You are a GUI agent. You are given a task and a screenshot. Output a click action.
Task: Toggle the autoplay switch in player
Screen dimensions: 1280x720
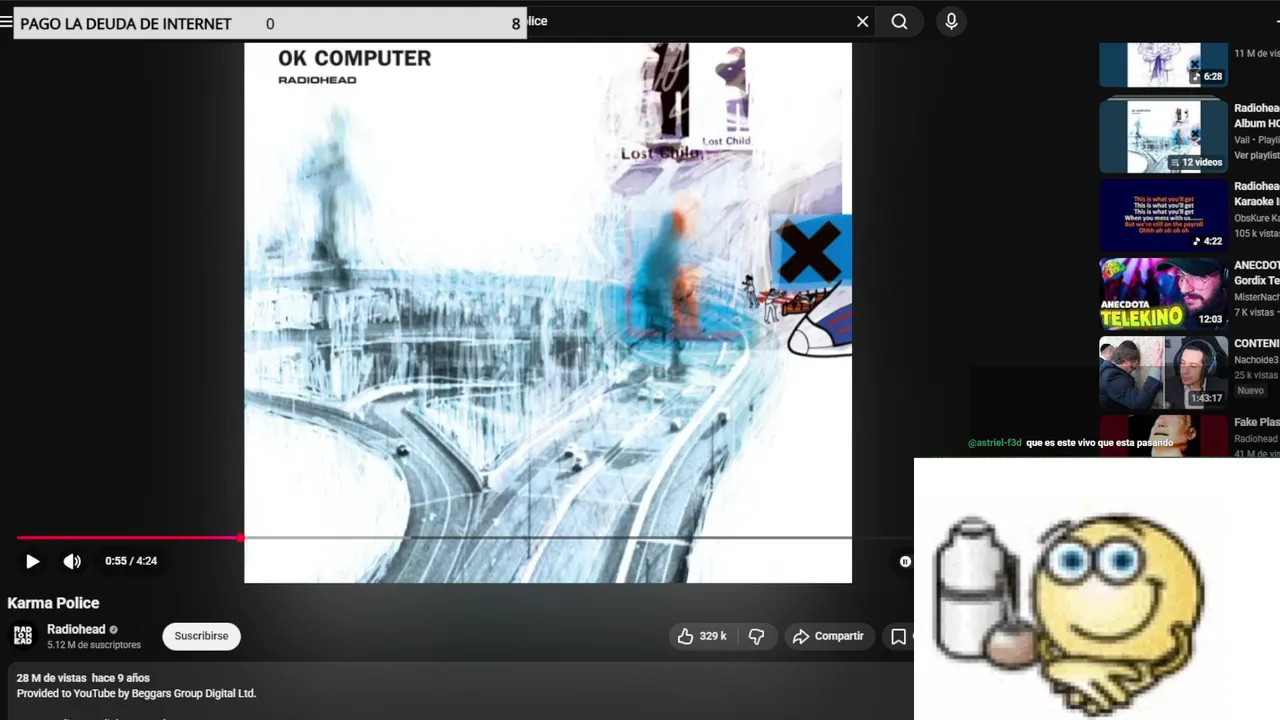pyautogui.click(x=905, y=562)
